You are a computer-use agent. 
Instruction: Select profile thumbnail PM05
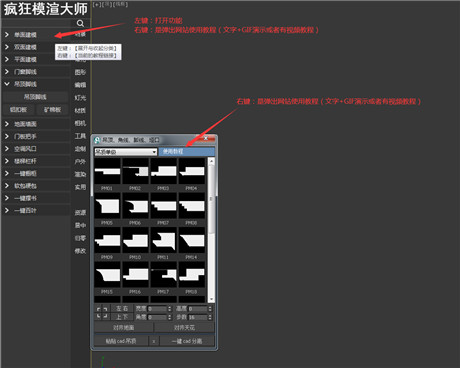click(x=107, y=206)
